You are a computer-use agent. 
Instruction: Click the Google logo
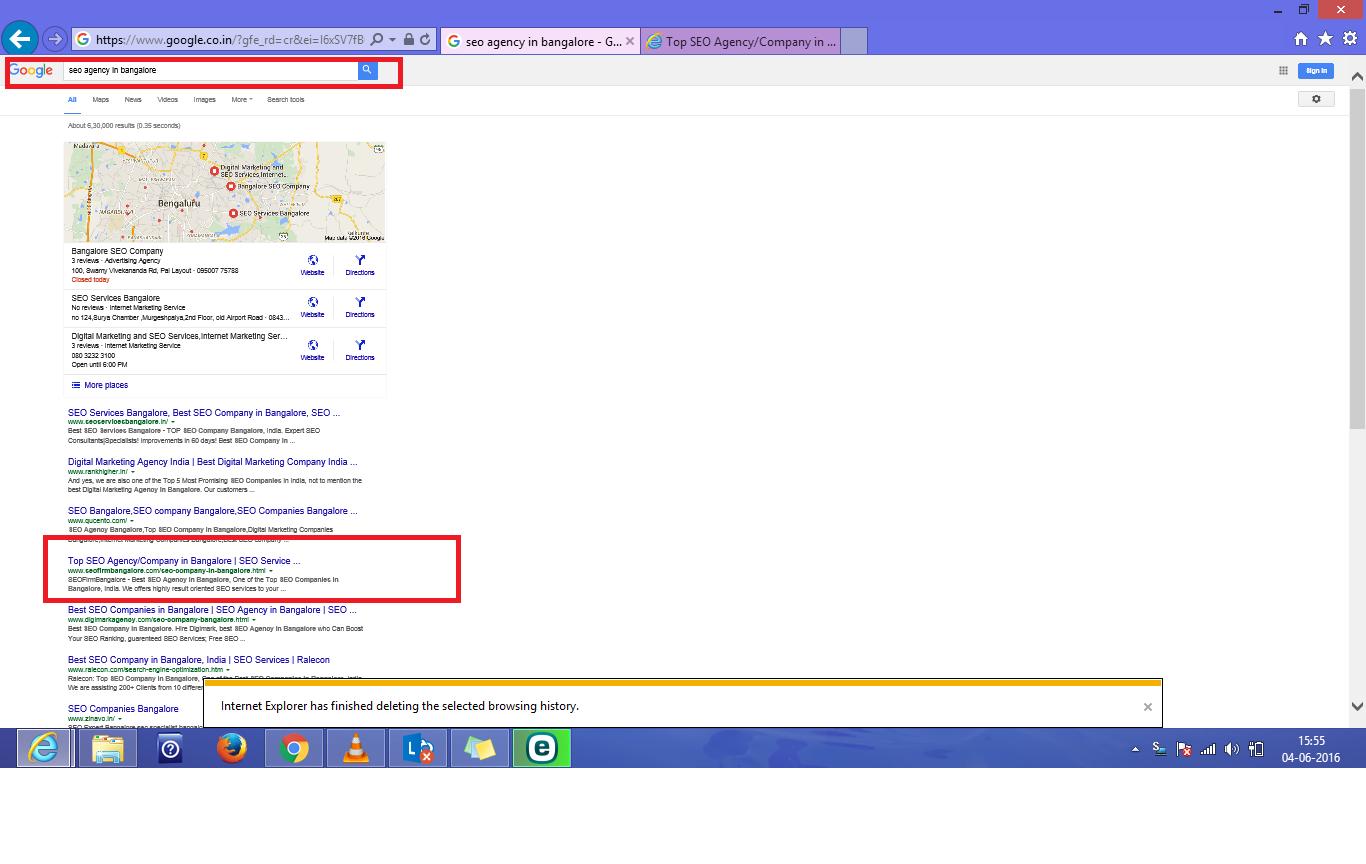click(x=31, y=70)
